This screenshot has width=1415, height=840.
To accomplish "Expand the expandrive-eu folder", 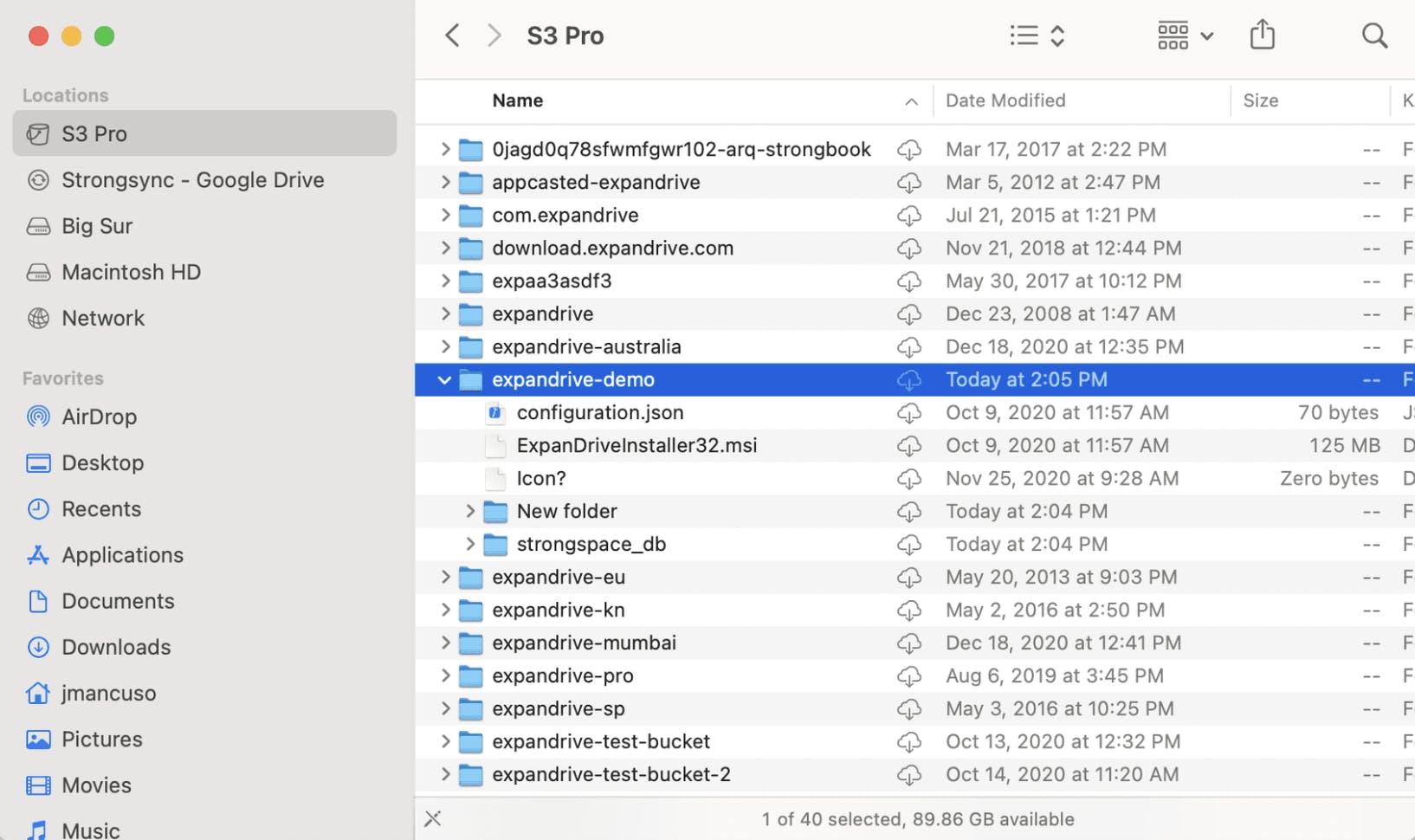I will pos(445,577).
